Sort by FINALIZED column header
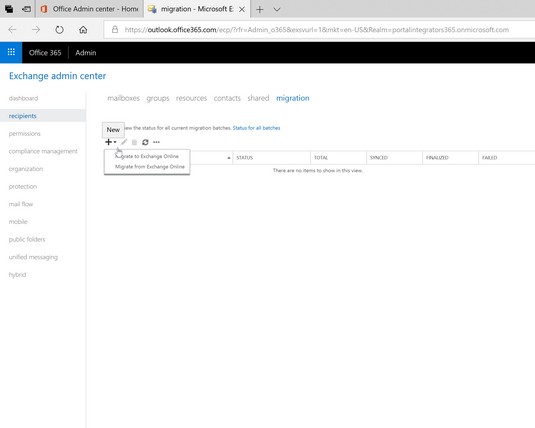The image size is (535, 428). (450, 158)
